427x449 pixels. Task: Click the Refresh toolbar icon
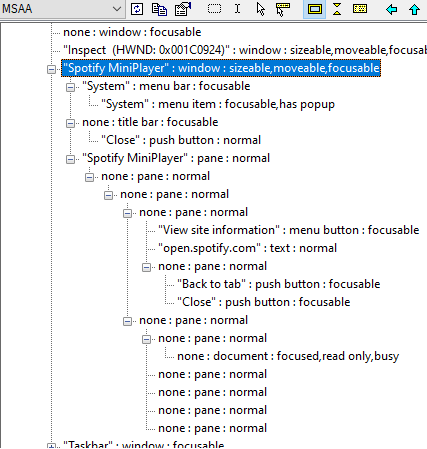point(137,9)
